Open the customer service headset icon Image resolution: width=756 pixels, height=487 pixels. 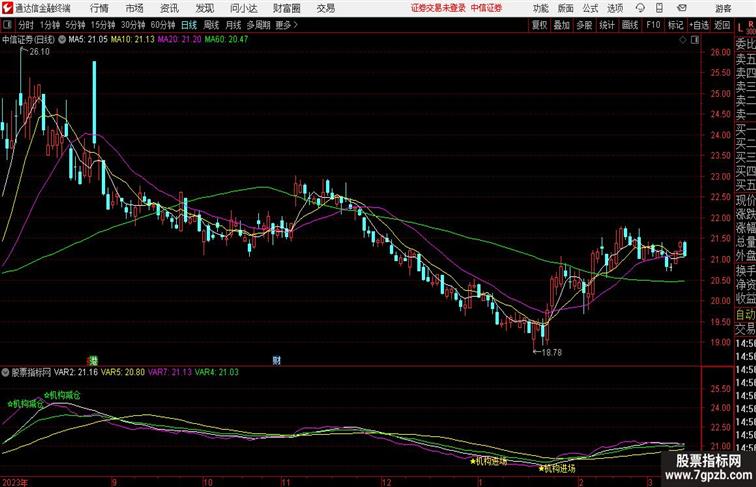tap(640, 8)
